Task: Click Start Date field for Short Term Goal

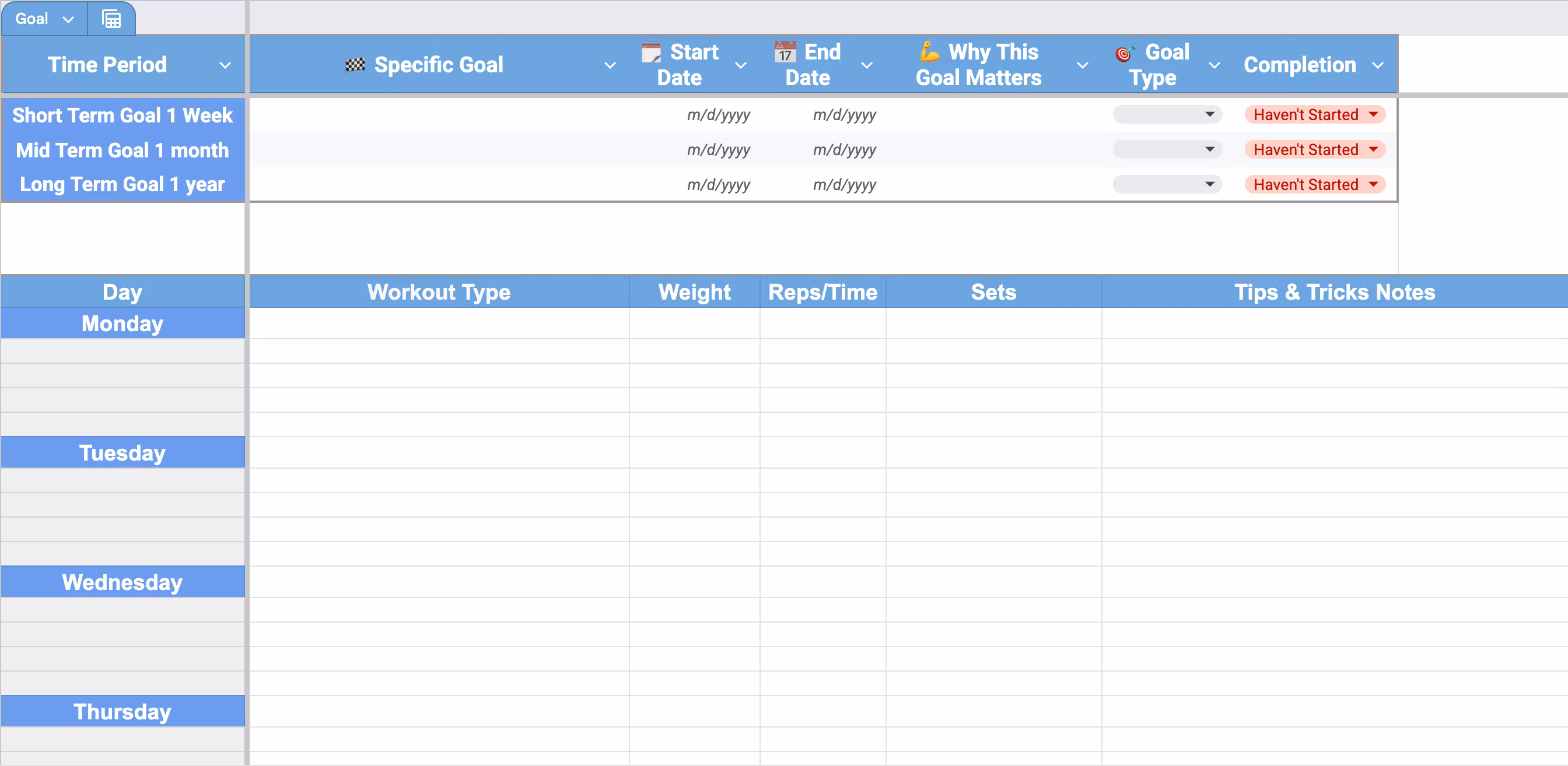Action: (717, 115)
